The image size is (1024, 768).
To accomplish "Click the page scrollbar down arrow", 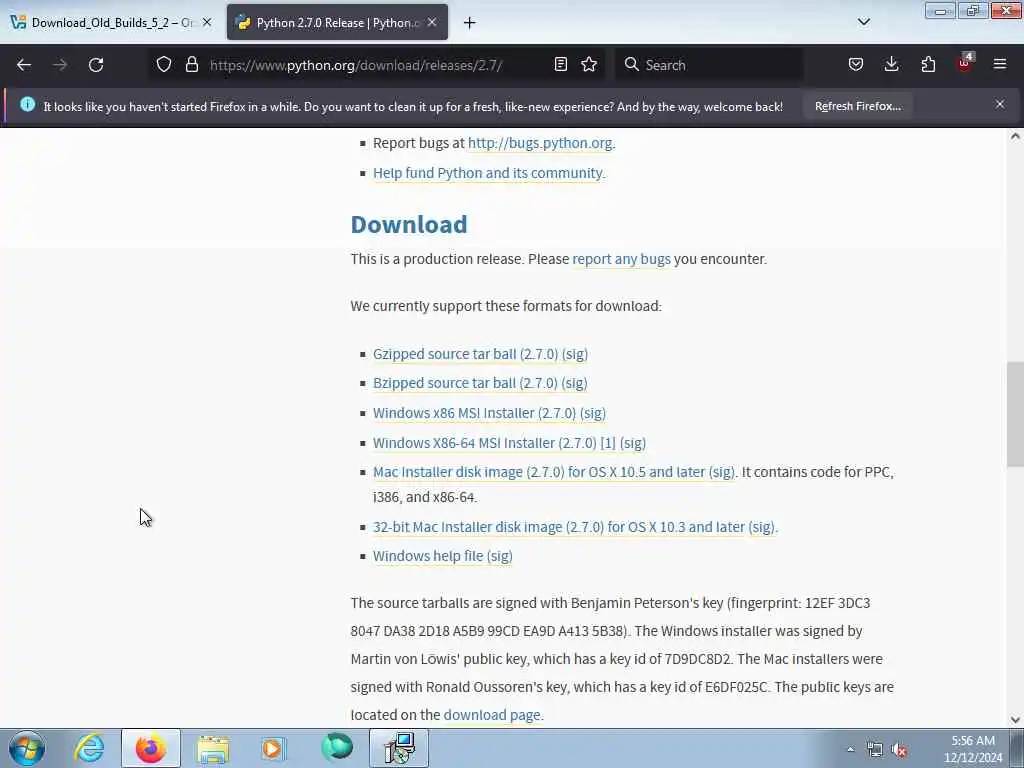I will coord(1015,720).
